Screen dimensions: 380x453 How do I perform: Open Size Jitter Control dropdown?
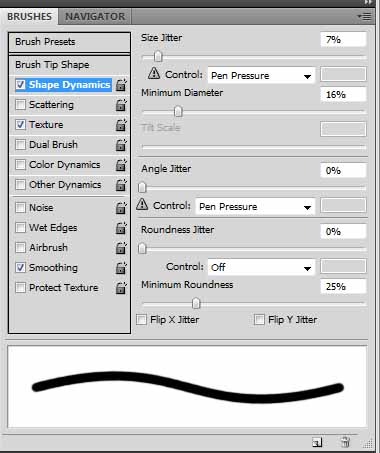click(261, 75)
